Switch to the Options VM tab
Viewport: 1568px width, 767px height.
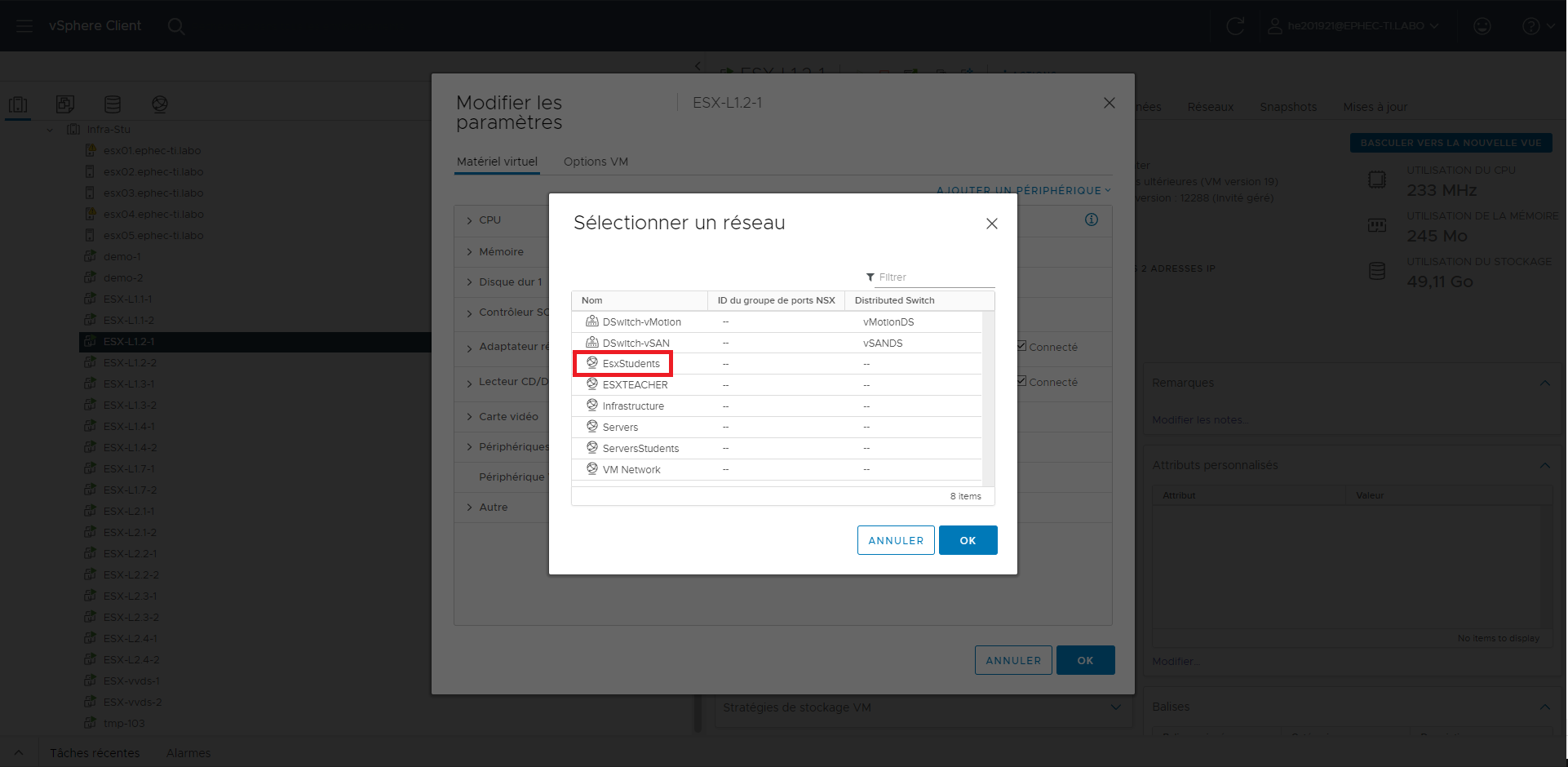pos(596,162)
